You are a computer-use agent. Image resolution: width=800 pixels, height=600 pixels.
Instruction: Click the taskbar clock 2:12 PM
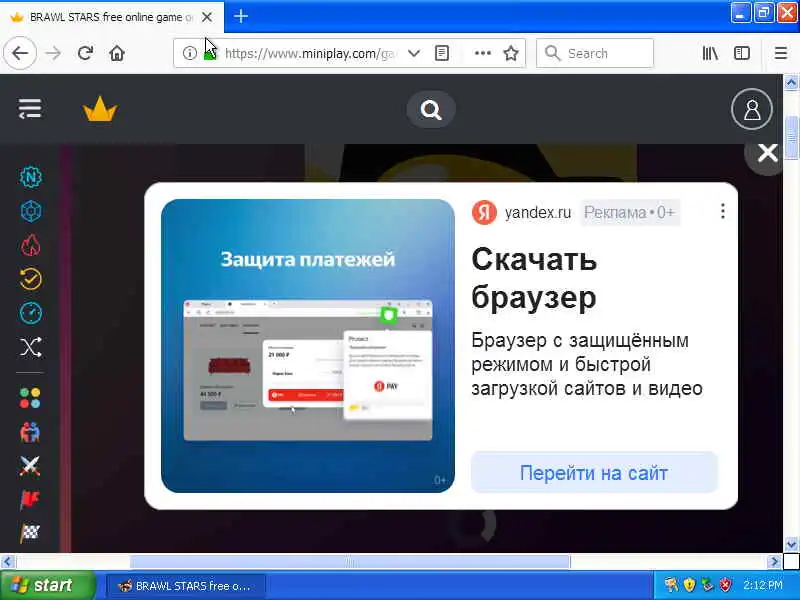click(x=763, y=585)
